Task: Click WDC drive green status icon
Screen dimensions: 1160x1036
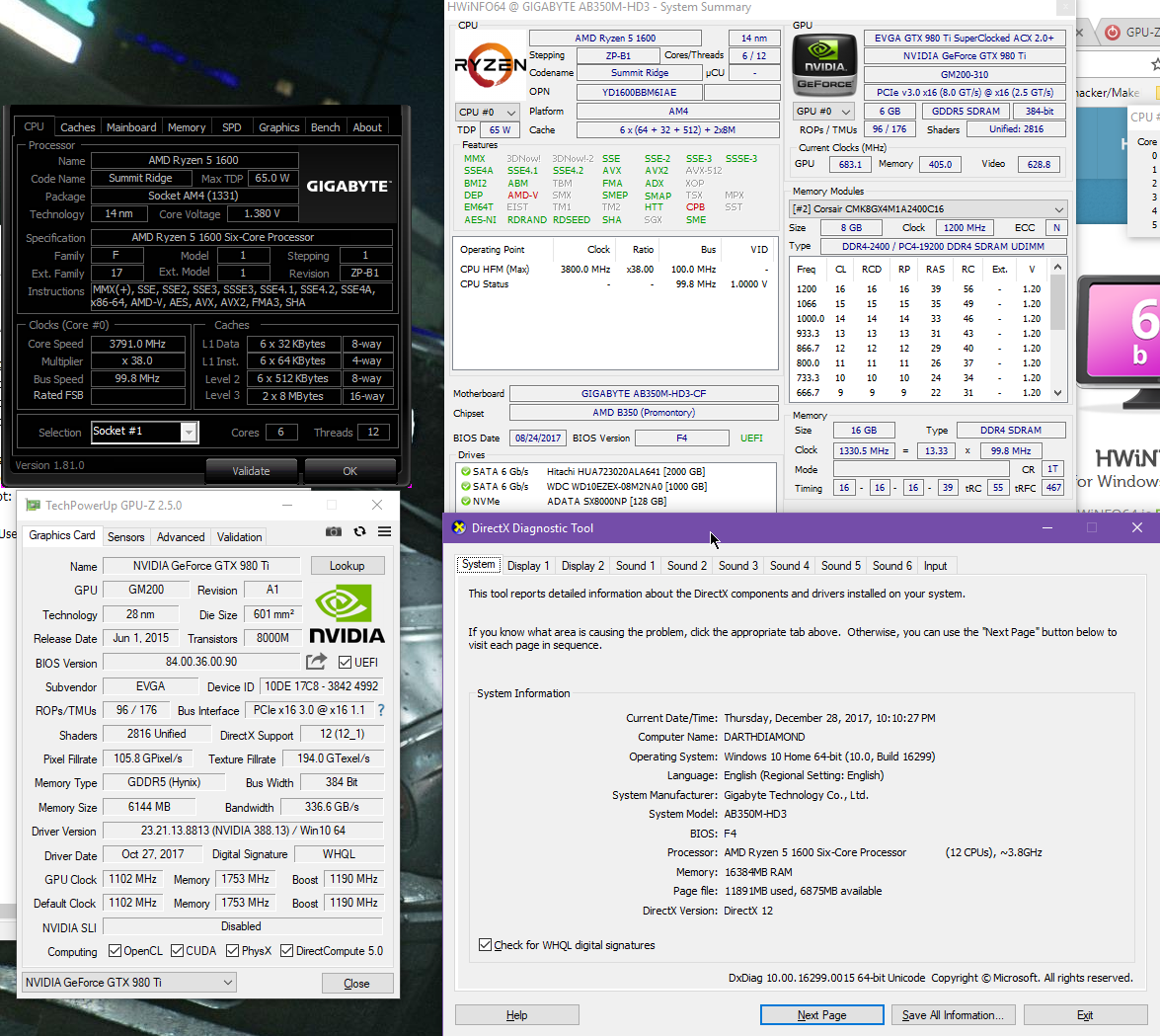Action: click(x=465, y=486)
